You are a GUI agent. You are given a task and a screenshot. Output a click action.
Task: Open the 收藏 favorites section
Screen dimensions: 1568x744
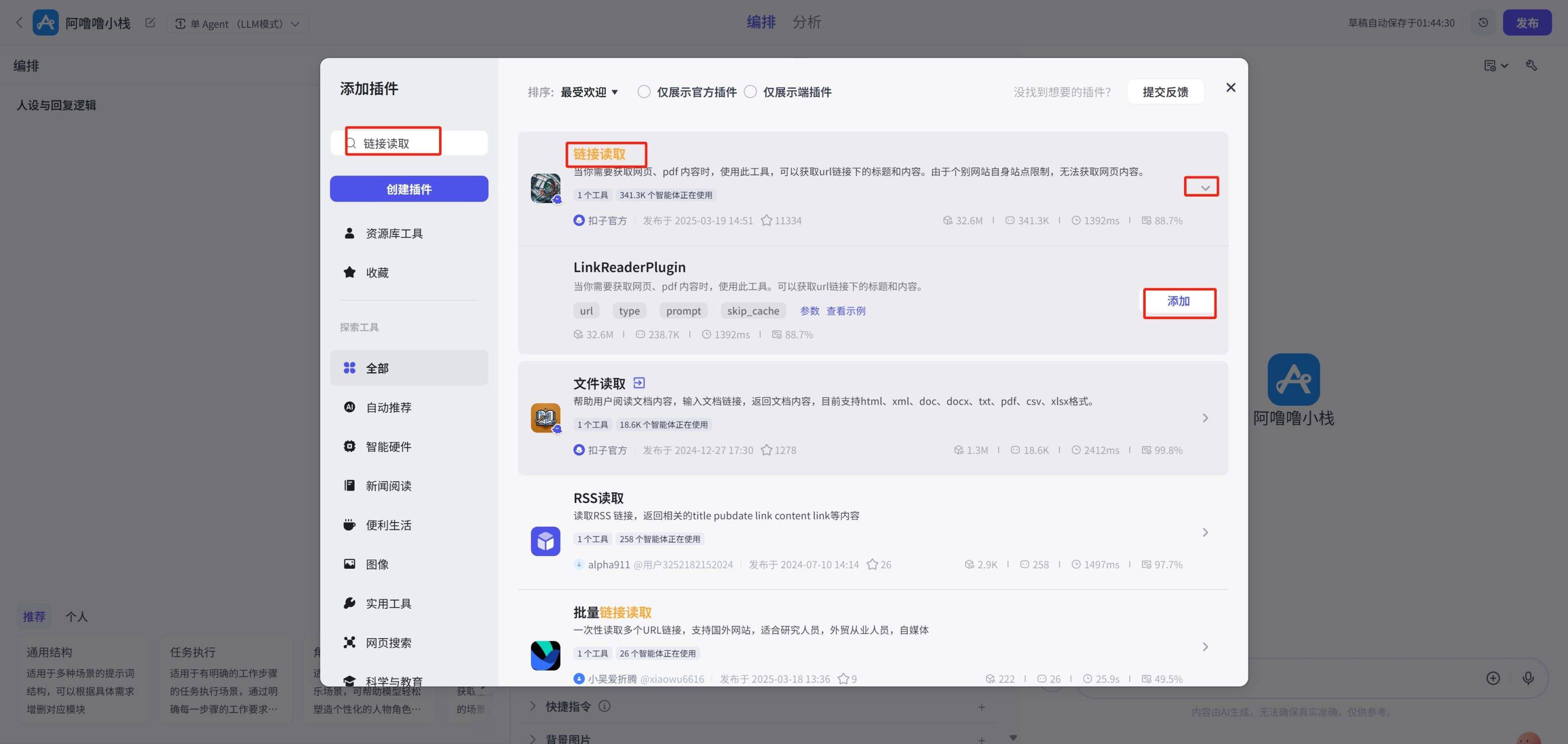coord(377,272)
